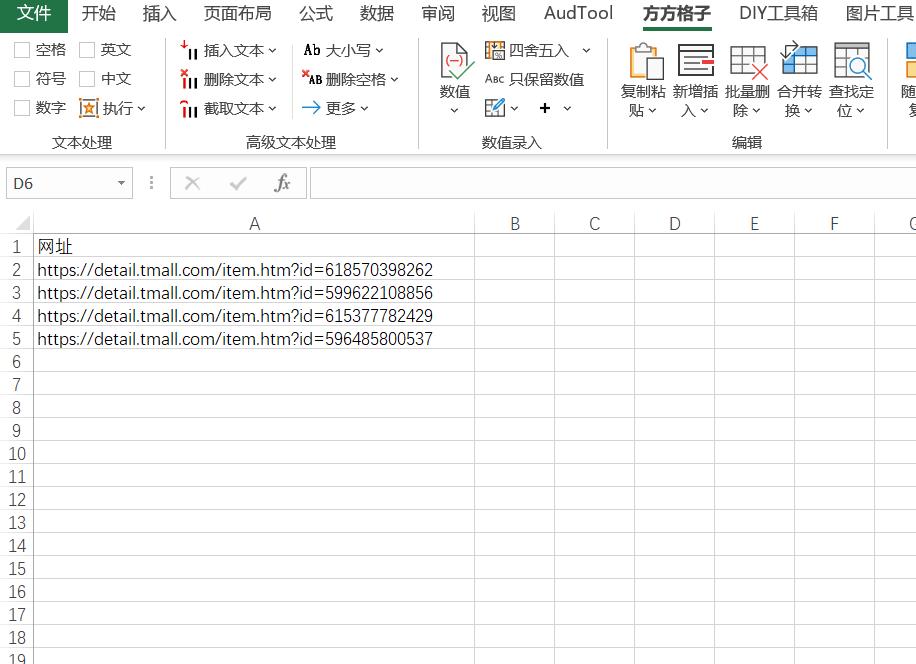
Task: Click the plus sign icon in 数值录入
Action: click(x=544, y=108)
